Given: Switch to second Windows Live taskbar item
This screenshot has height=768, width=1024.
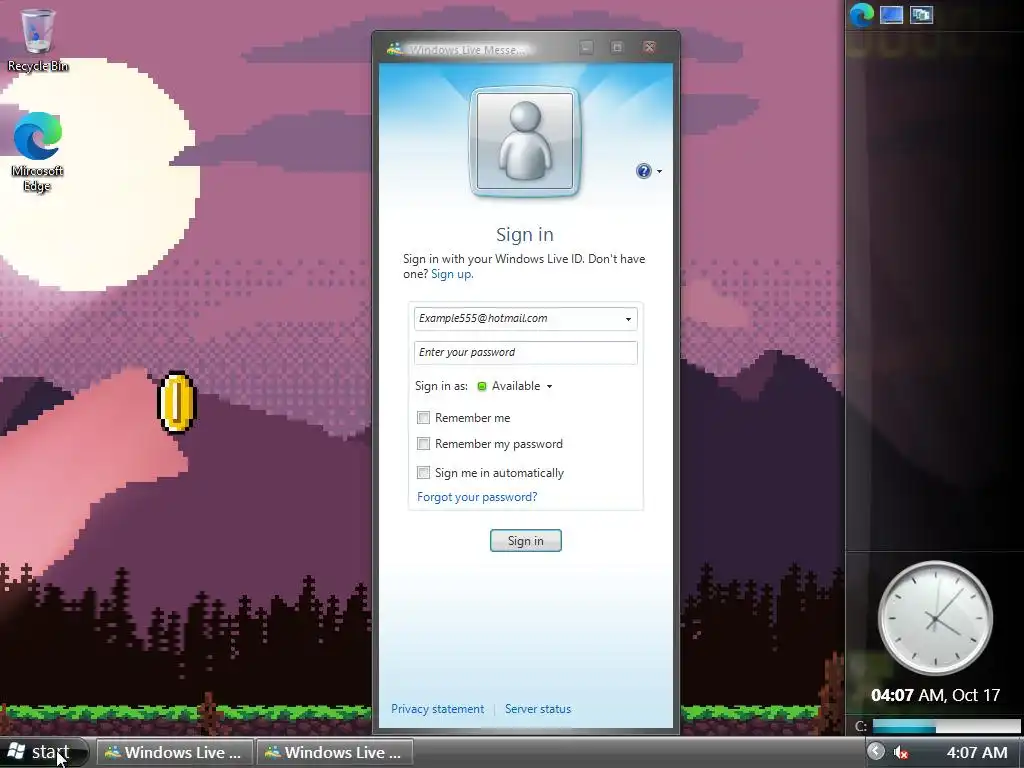Looking at the screenshot, I should 335,752.
